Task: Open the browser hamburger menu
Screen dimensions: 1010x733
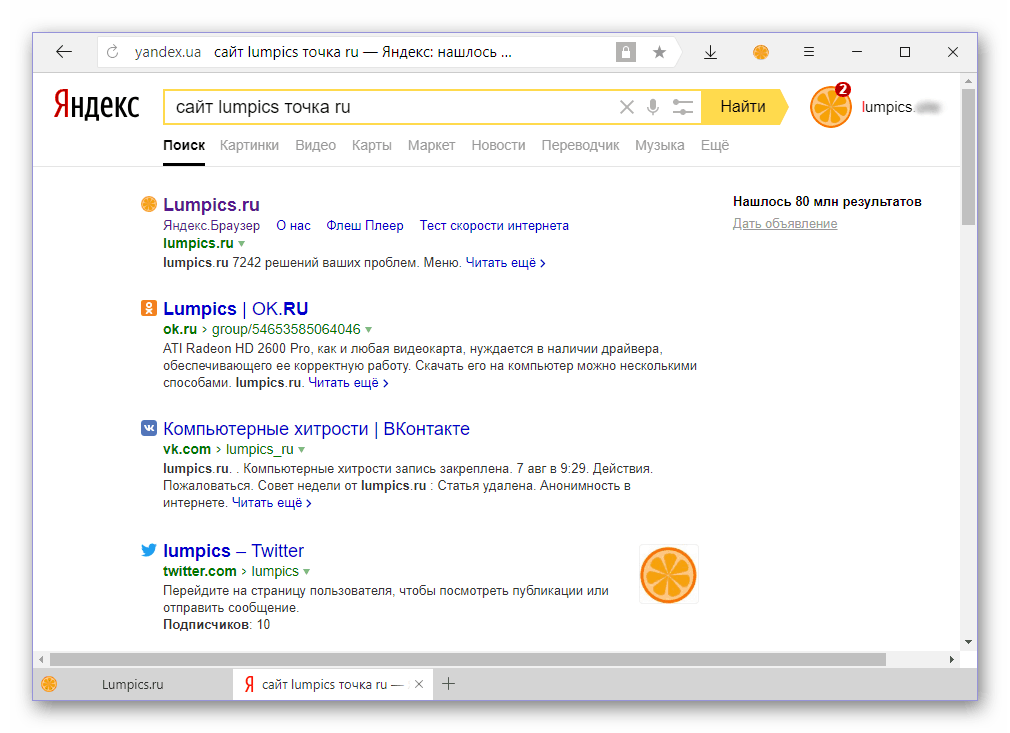Action: click(x=810, y=52)
